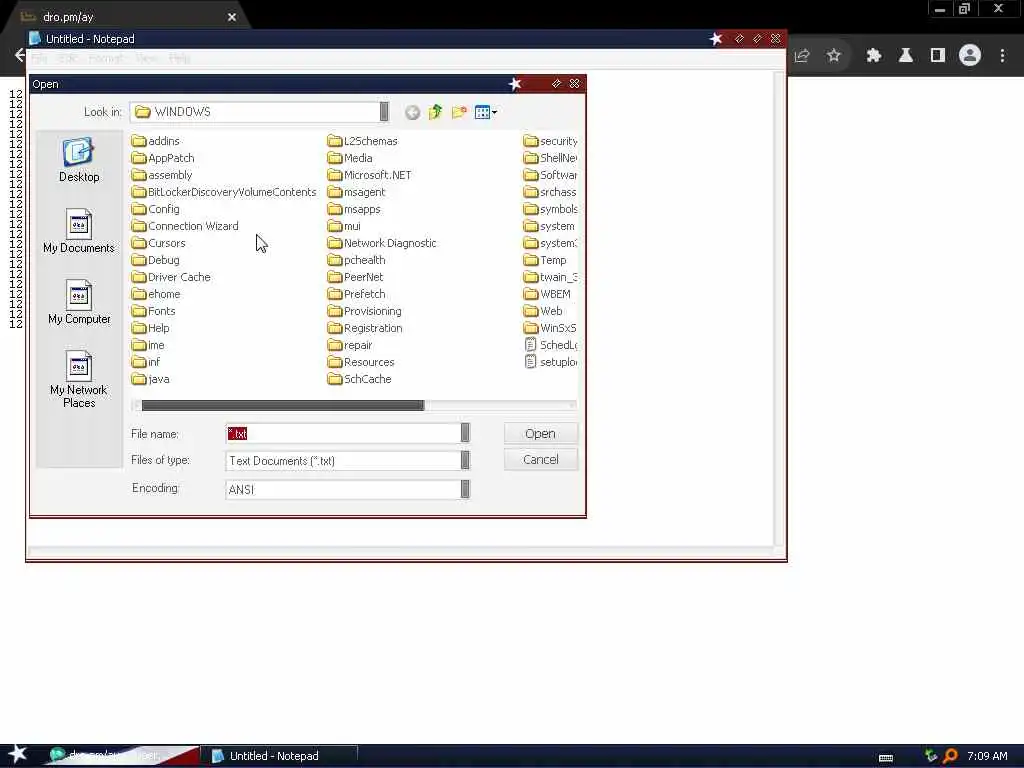Screen dimensions: 1024x768
Task: Select the java folder
Action: (x=150, y=379)
